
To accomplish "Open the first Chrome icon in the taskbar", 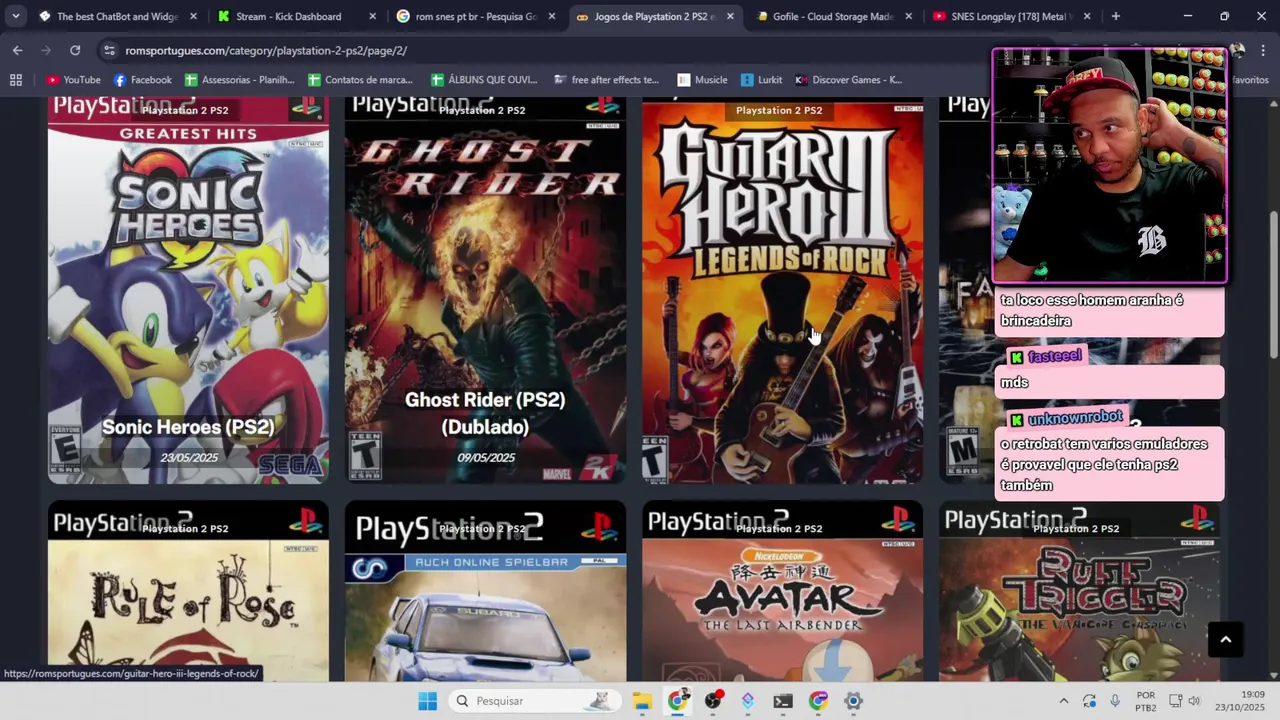I will tap(678, 701).
